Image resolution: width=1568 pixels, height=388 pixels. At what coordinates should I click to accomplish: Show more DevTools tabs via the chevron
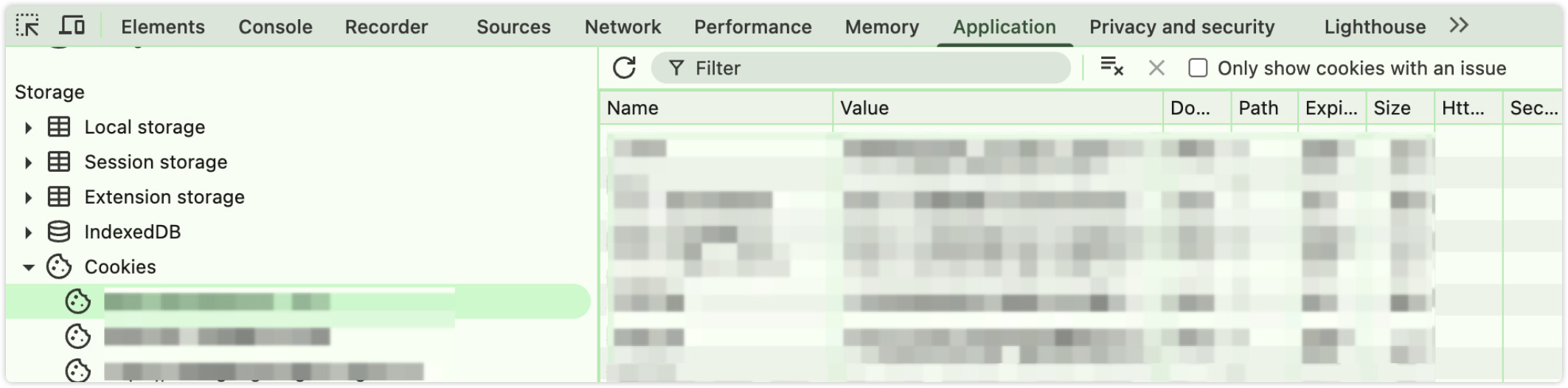(1459, 26)
